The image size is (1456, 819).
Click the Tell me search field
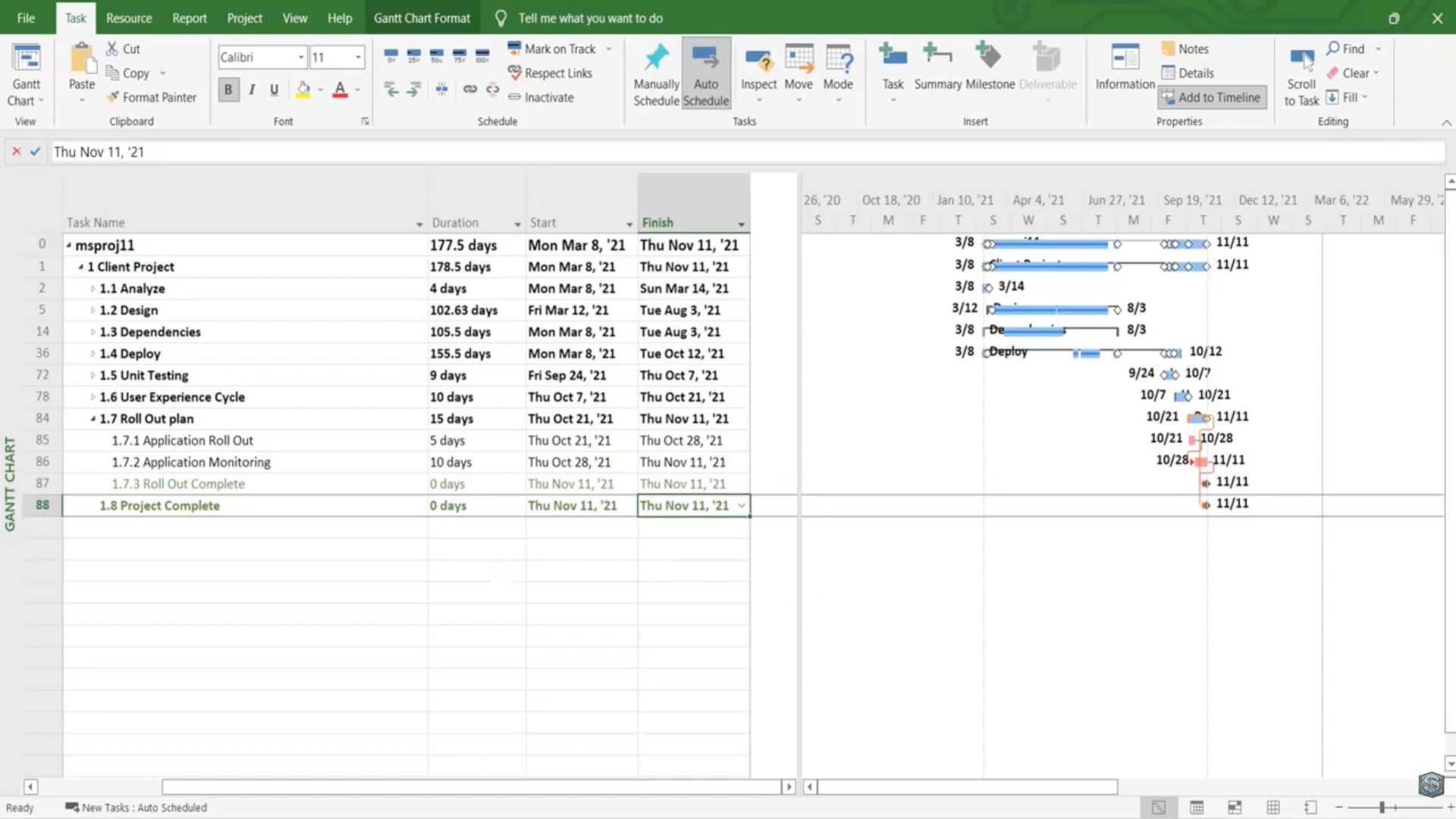590,18
